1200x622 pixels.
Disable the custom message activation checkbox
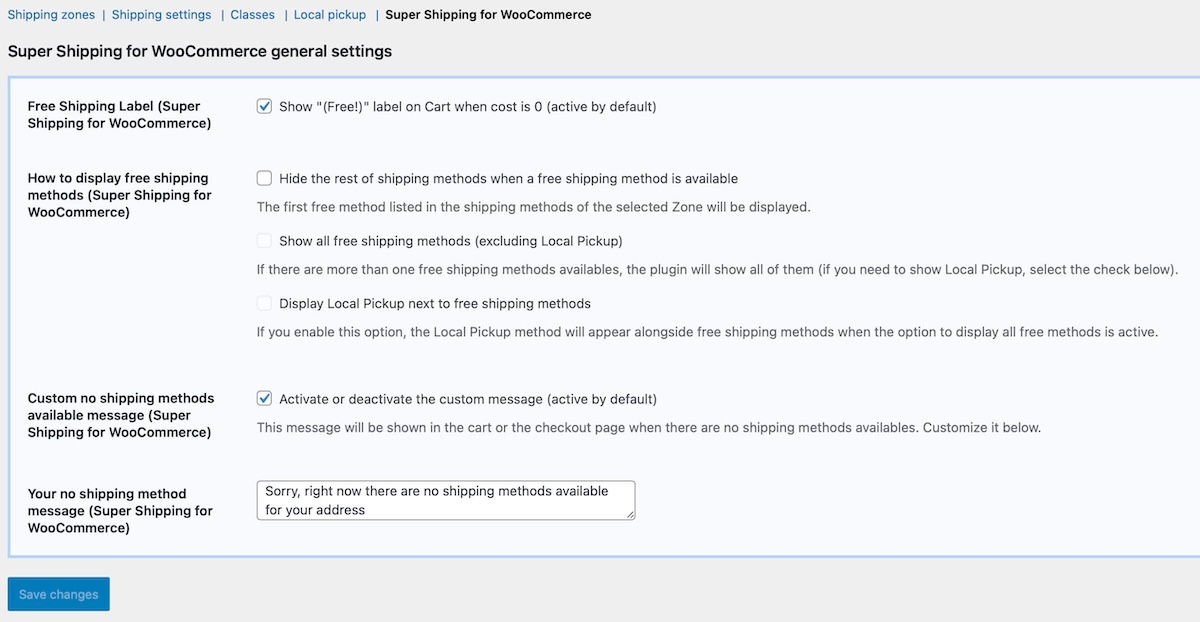265,399
